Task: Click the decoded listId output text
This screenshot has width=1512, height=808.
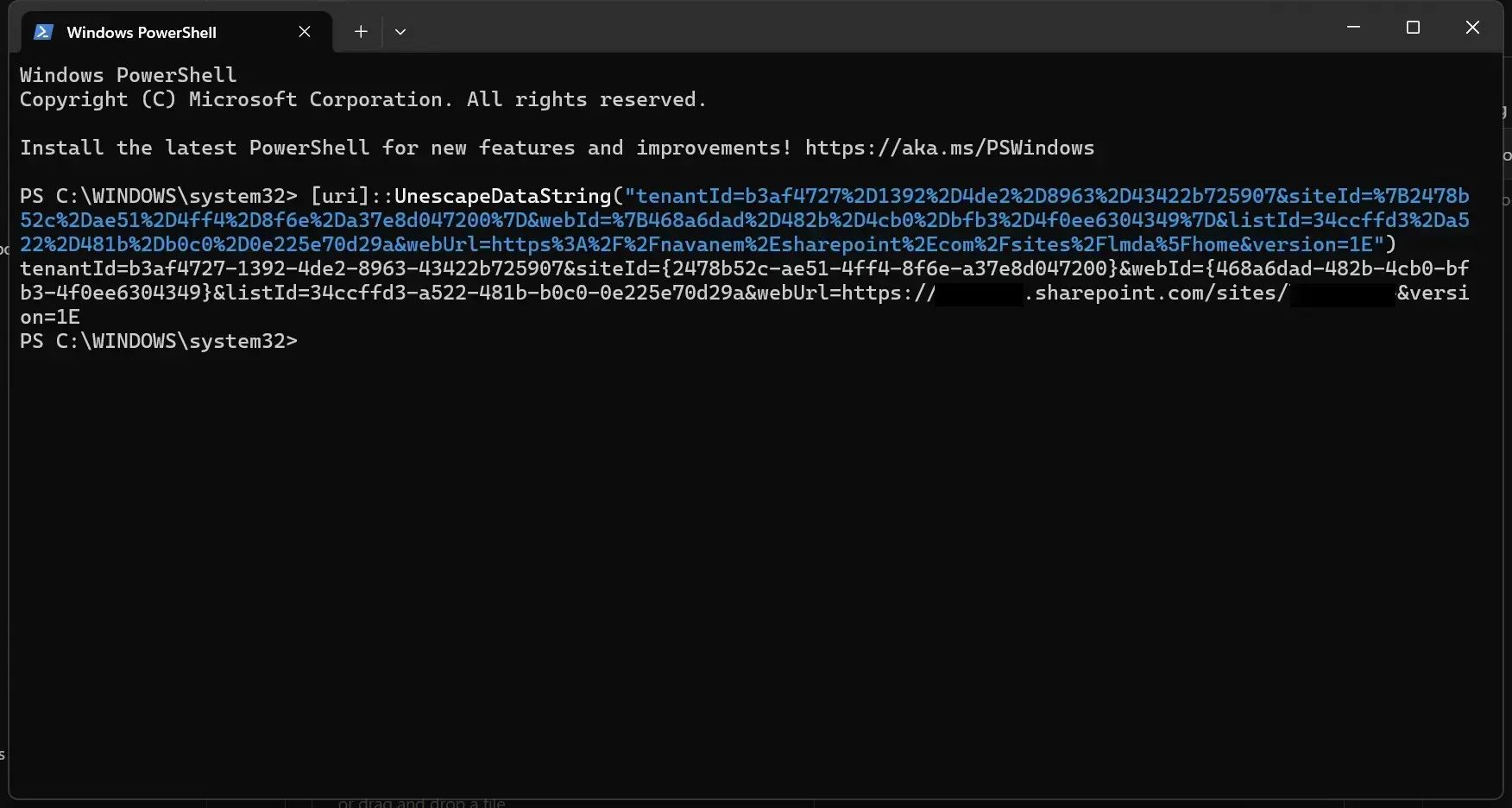Action: (478, 293)
